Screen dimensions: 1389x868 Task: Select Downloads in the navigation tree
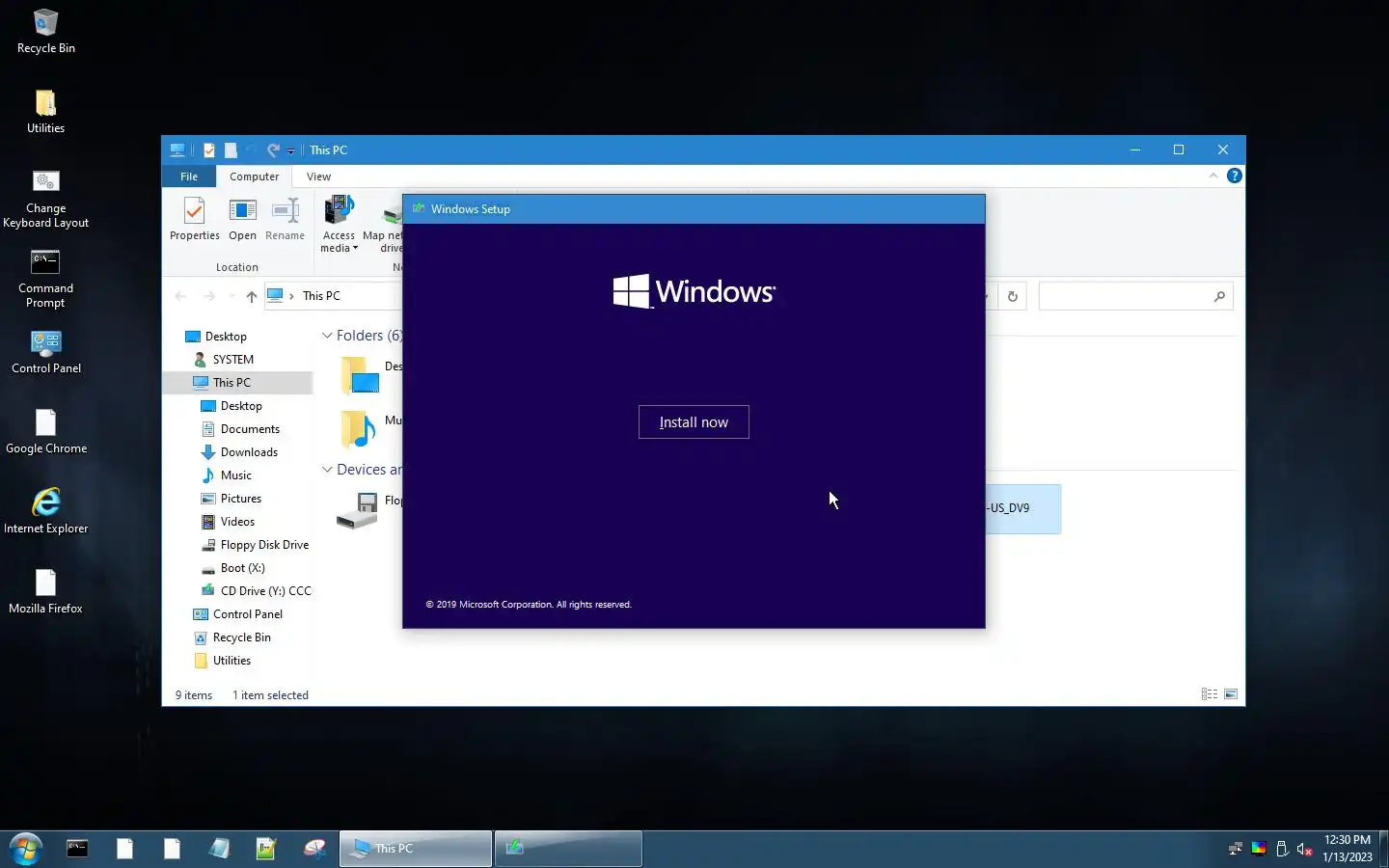coord(249,452)
